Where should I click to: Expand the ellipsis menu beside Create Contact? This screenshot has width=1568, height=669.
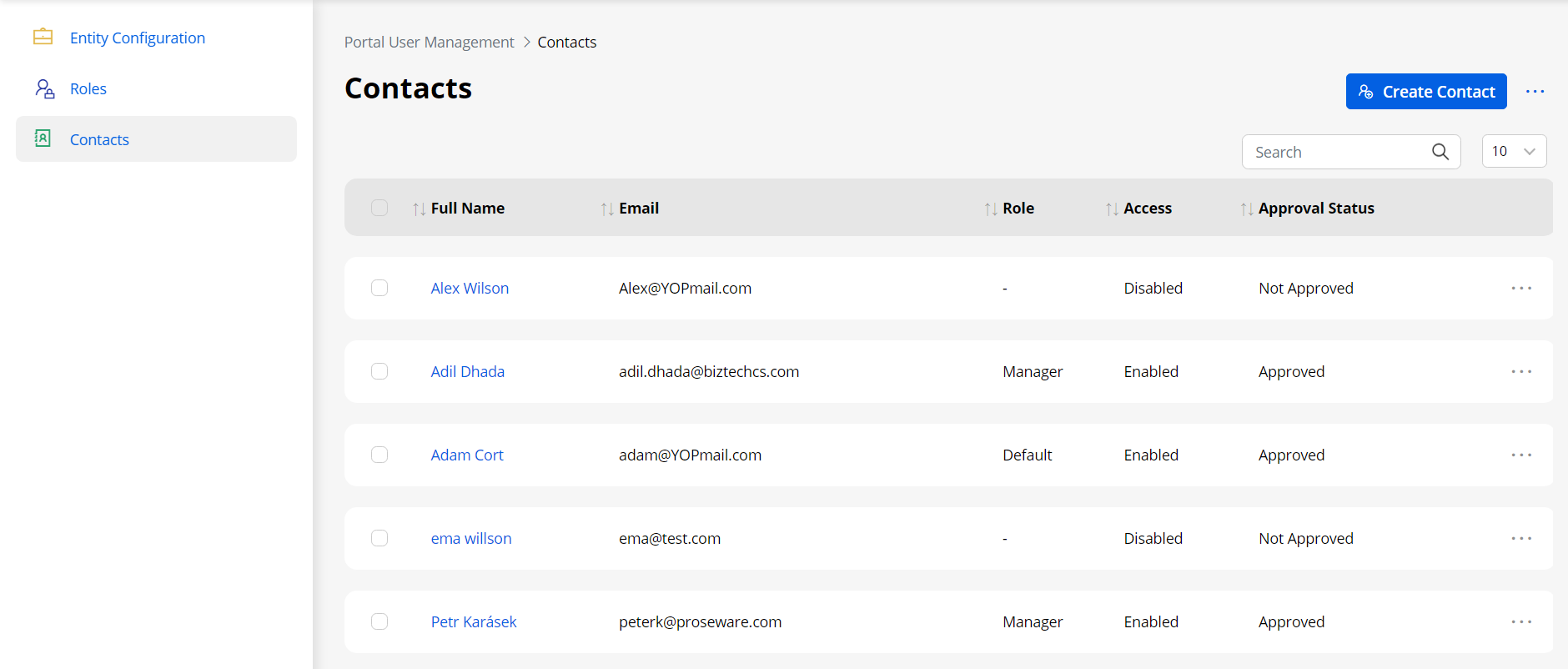[x=1535, y=92]
